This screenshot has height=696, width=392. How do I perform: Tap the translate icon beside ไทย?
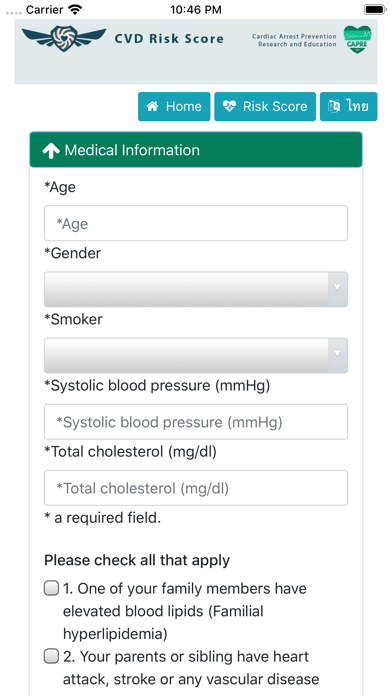[334, 107]
